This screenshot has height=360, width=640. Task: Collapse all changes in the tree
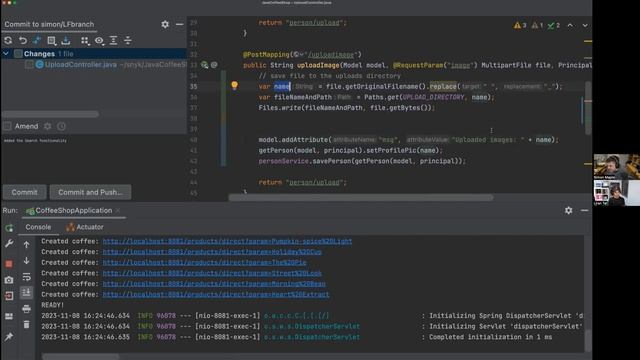128,40
